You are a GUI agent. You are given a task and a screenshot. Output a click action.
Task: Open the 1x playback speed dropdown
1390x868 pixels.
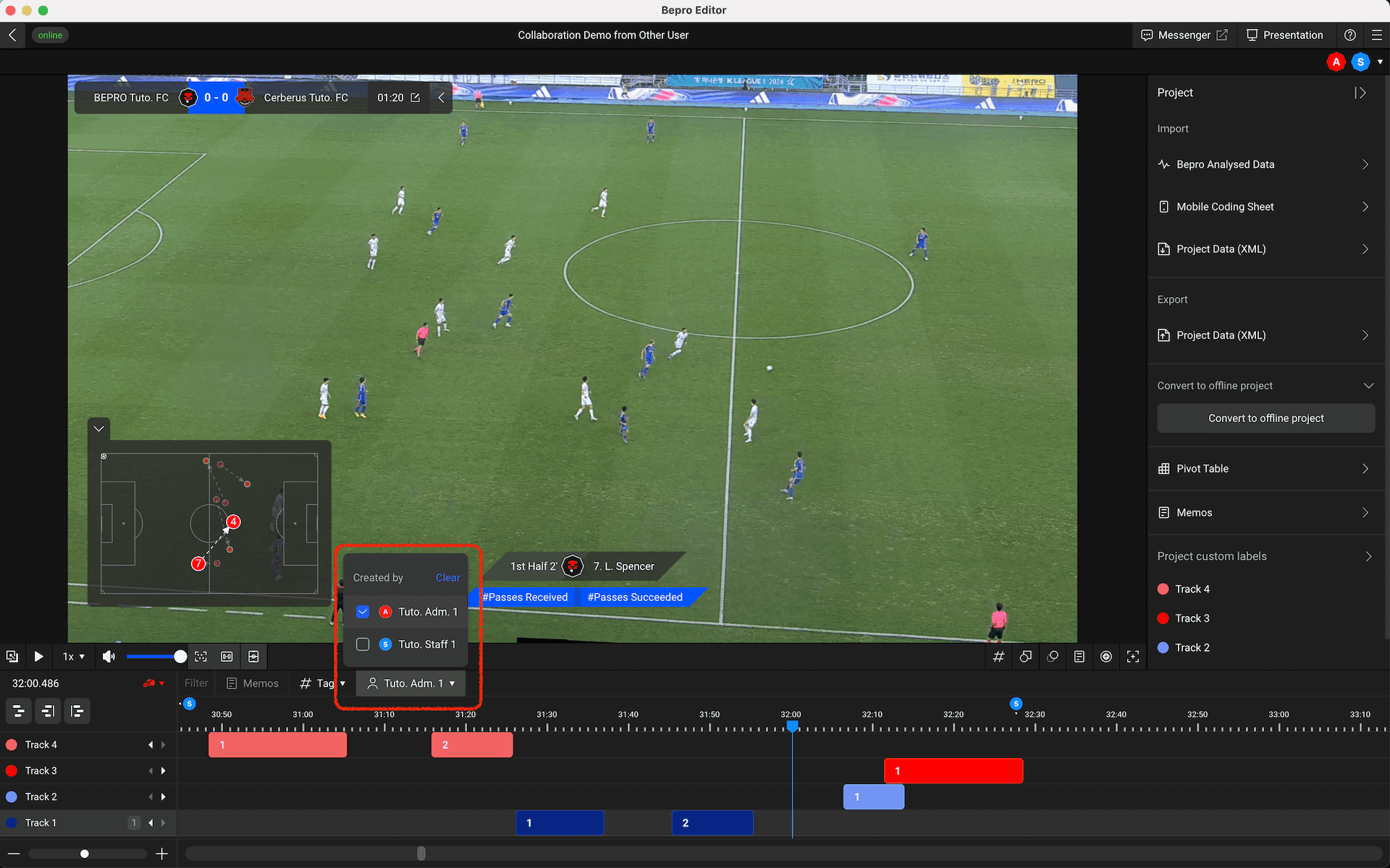(73, 657)
